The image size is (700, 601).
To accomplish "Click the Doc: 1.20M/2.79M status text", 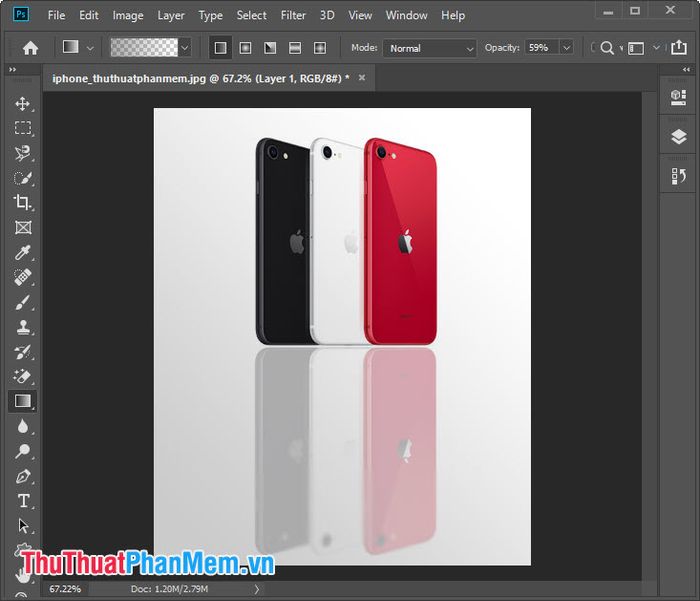I will (169, 589).
